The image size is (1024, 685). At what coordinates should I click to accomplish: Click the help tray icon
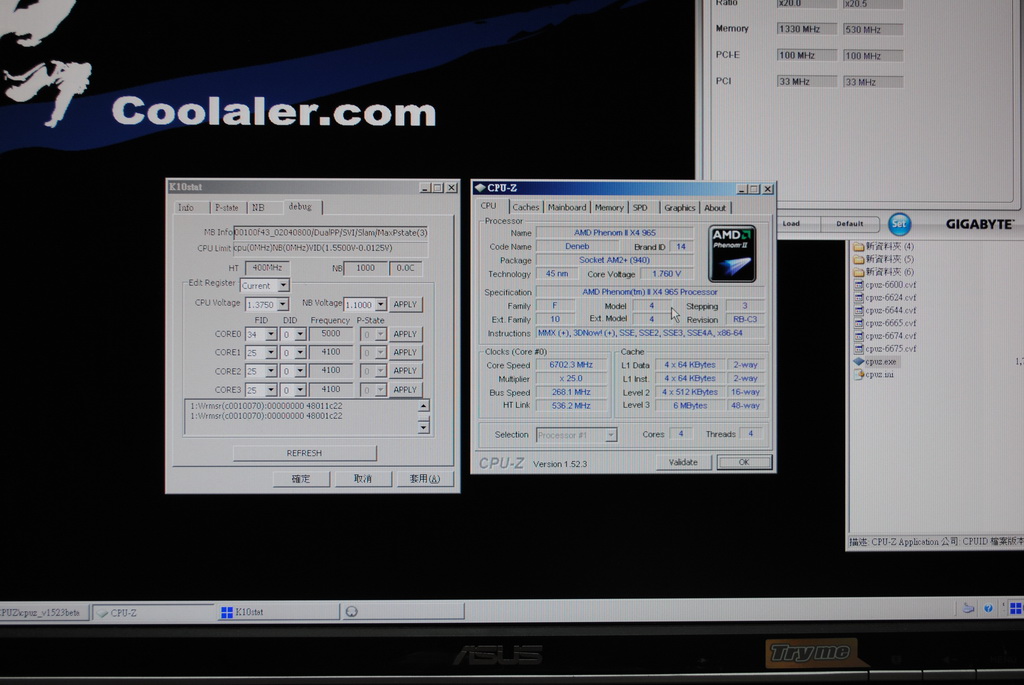coord(988,609)
